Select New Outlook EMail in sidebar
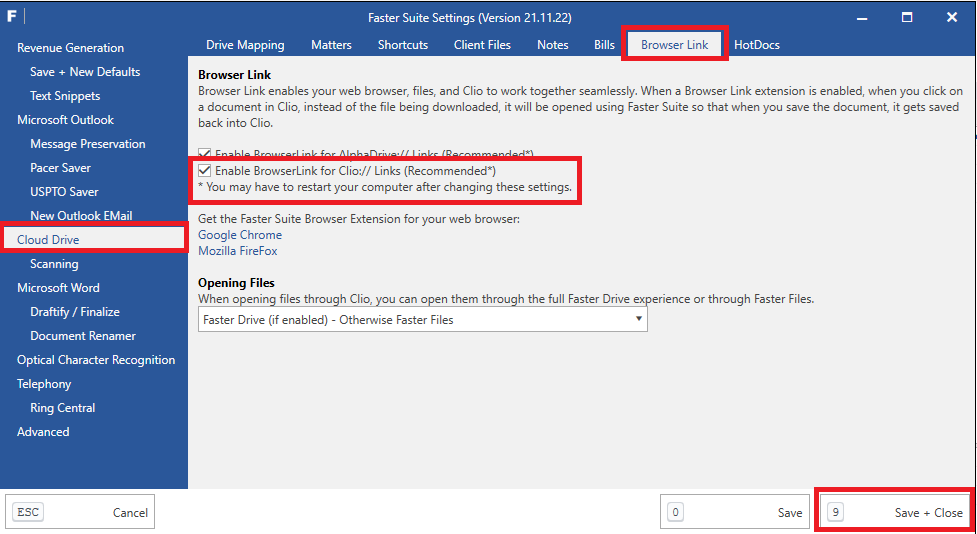The width and height of the screenshot is (977, 534). pos(81,216)
